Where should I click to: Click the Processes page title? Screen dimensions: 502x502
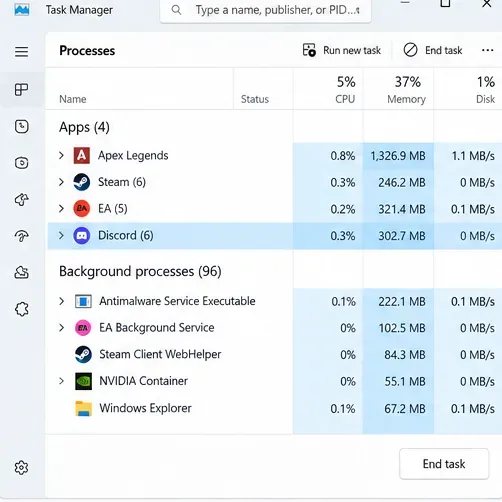tap(87, 51)
